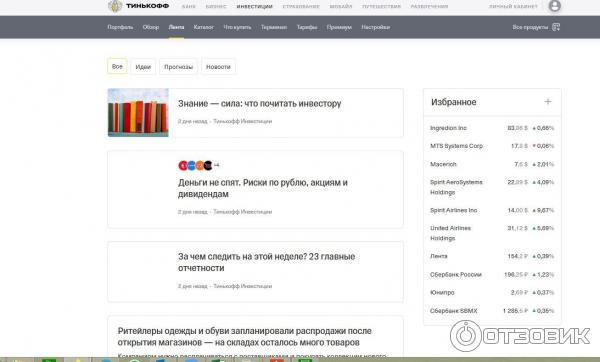Click the Все продукты grid icon
The height and width of the screenshot is (362, 600).
point(556,27)
